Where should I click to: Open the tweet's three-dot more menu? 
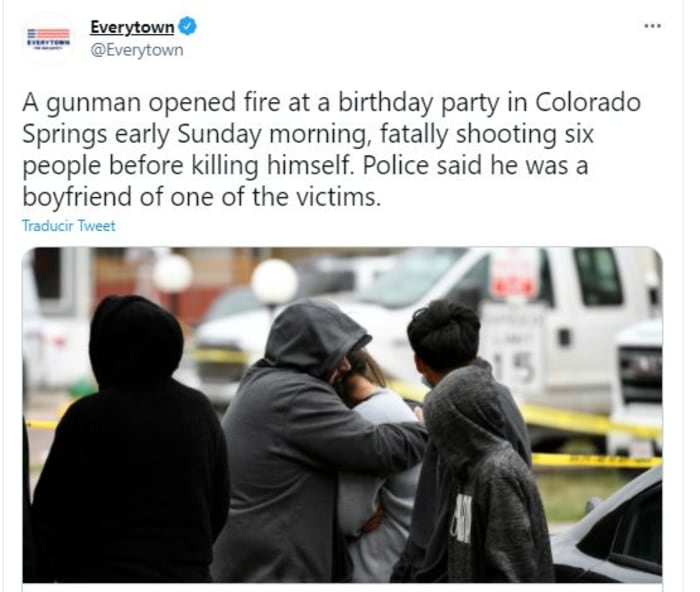coord(653,26)
